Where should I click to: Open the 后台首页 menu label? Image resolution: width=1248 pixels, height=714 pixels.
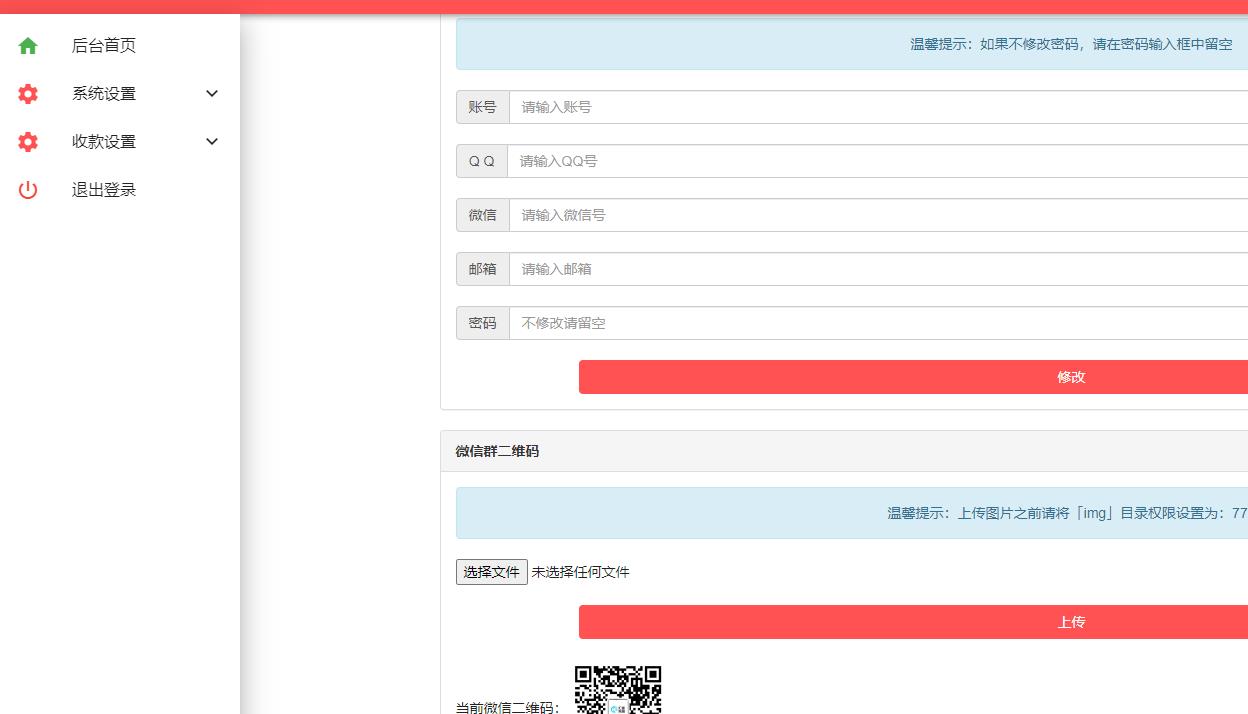point(104,46)
